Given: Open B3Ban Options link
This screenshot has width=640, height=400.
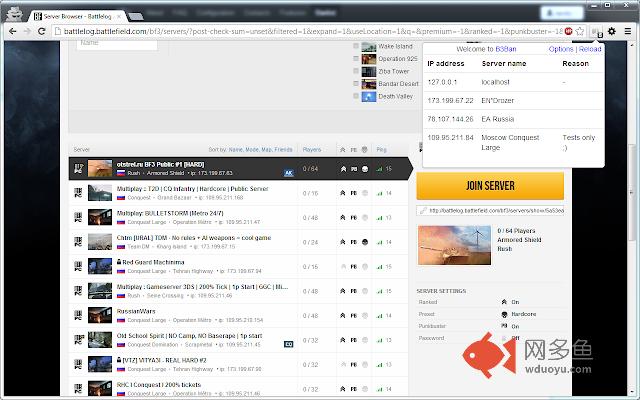Looking at the screenshot, I should (x=561, y=49).
